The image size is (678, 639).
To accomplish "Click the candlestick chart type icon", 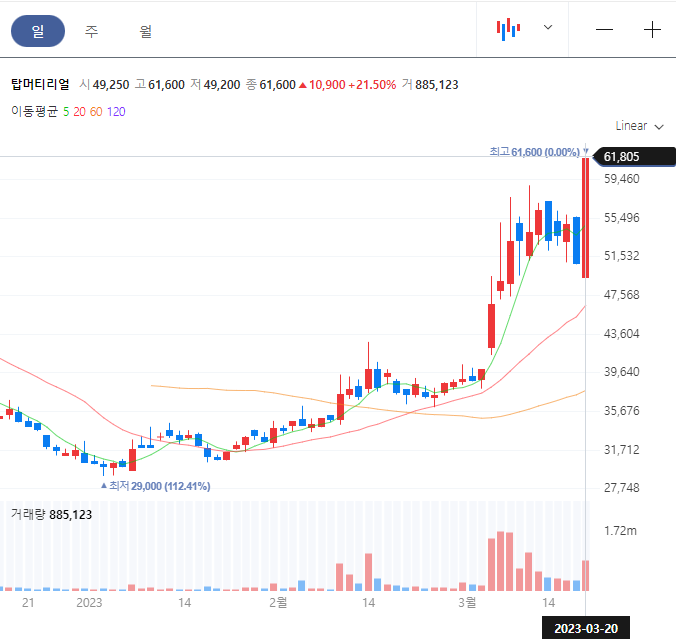I will (508, 29).
